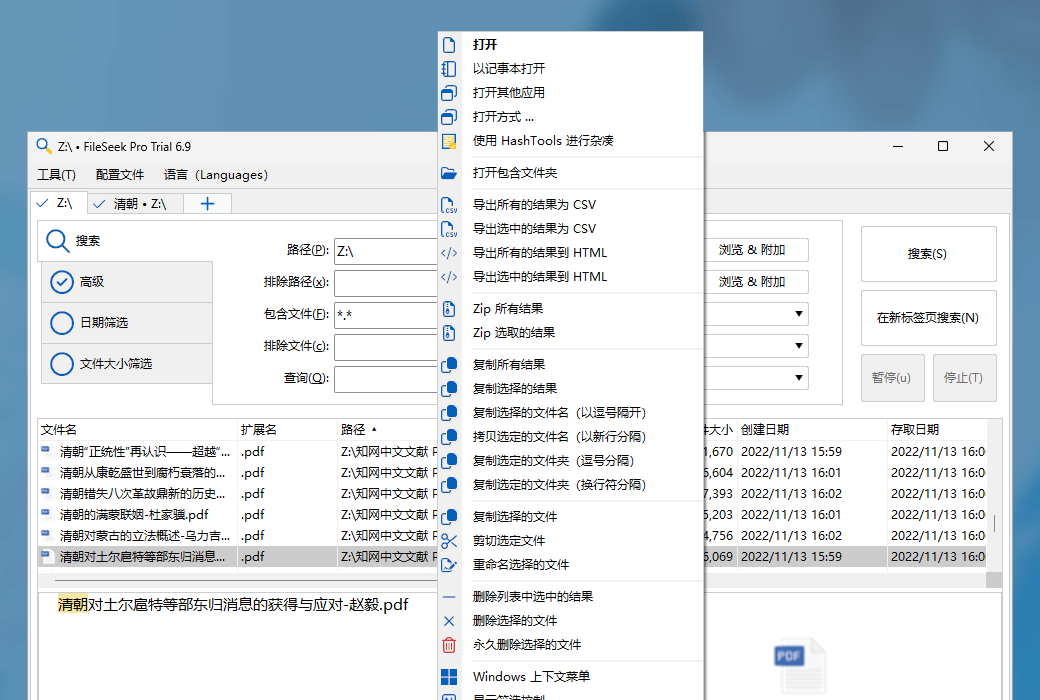This screenshot has height=700, width=1040.
Task: Click the 创建日期 column header
Action: (x=812, y=430)
